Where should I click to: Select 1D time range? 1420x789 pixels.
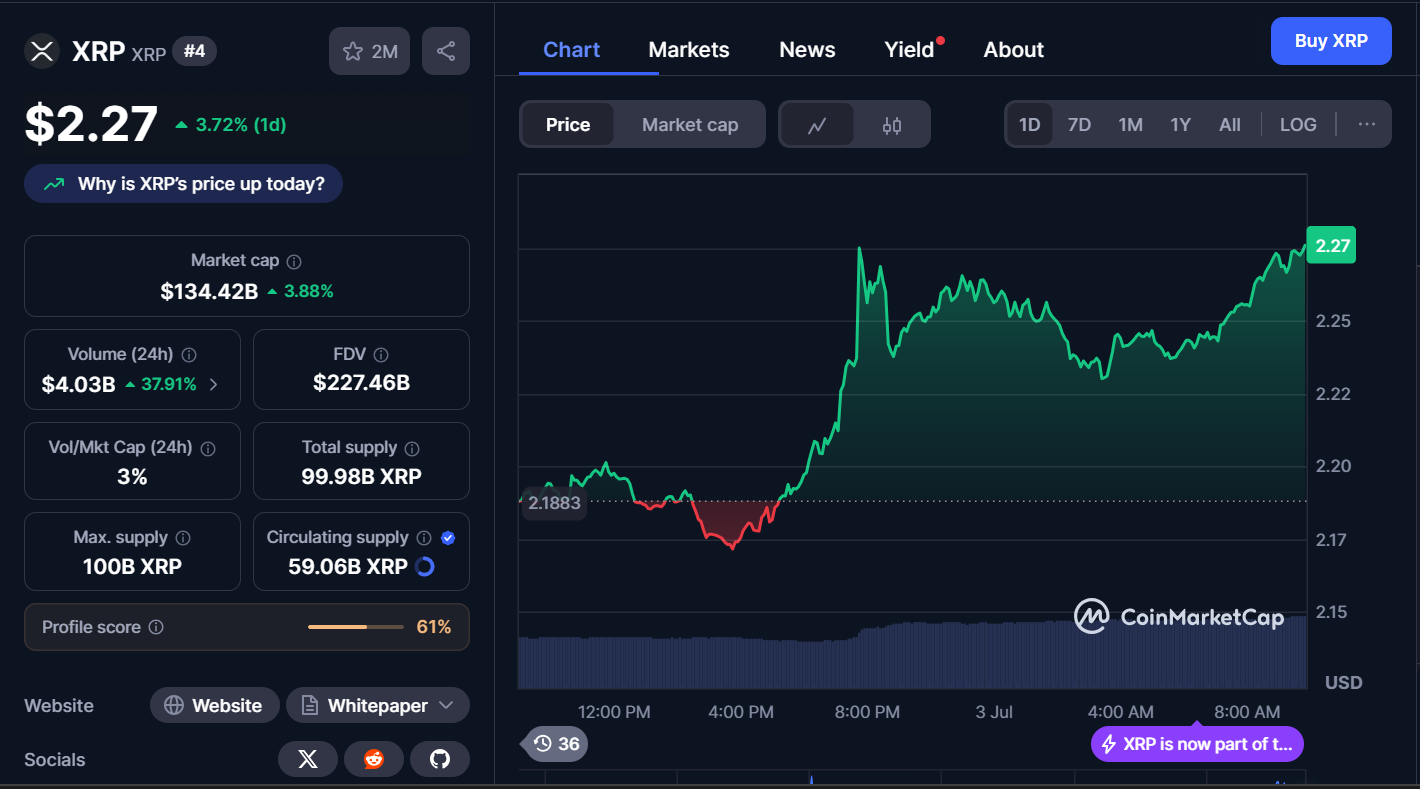[x=1030, y=125]
